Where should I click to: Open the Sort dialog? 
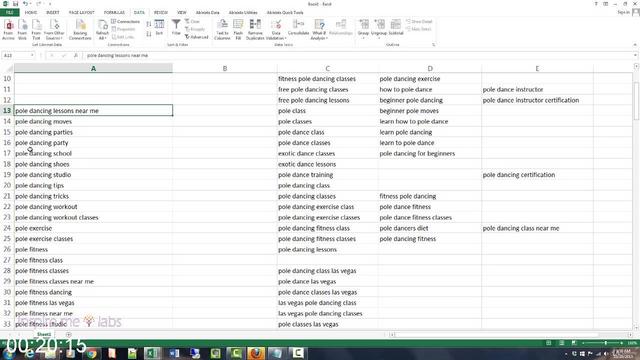[x=159, y=28]
